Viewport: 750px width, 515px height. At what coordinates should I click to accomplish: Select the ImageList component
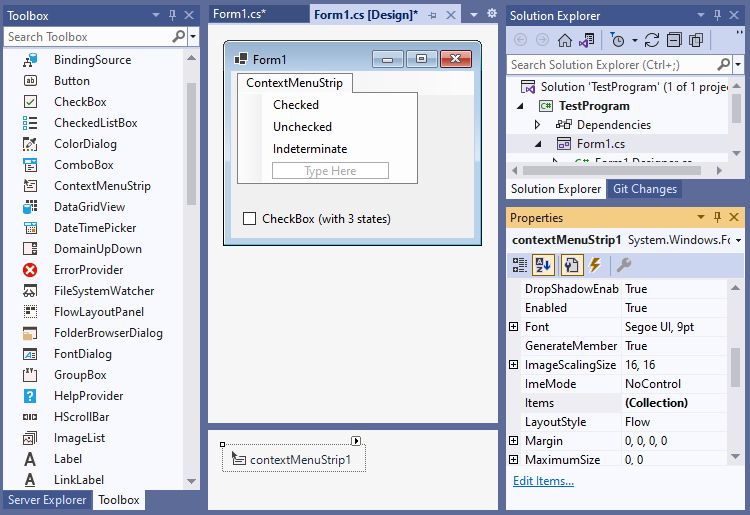click(79, 438)
